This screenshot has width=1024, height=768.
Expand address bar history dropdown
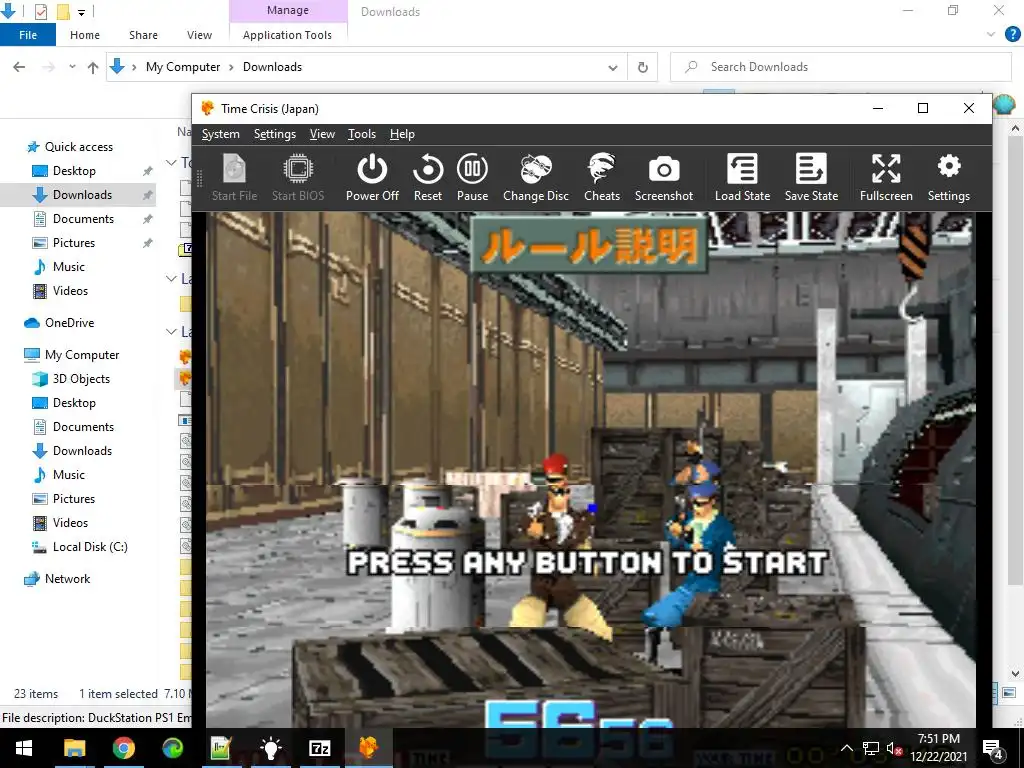(613, 67)
